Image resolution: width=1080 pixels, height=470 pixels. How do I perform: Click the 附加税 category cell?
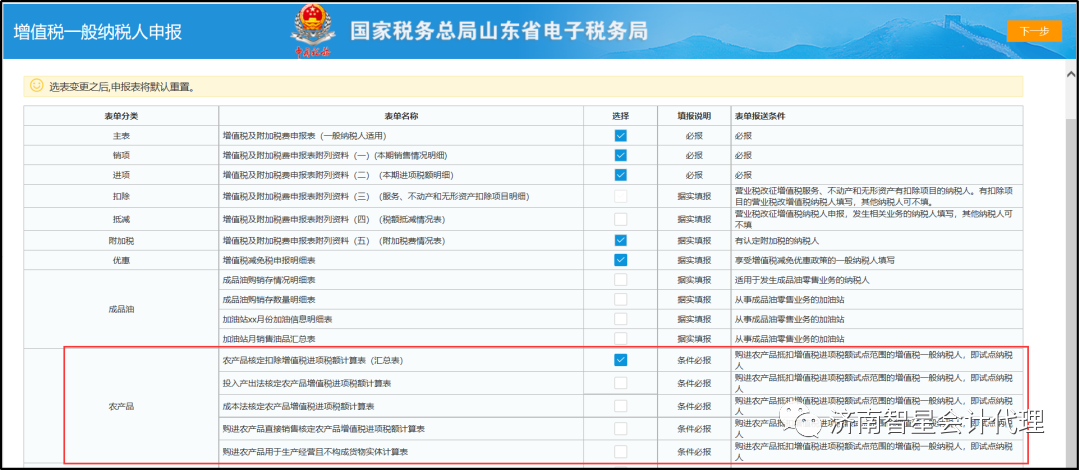click(x=121, y=241)
